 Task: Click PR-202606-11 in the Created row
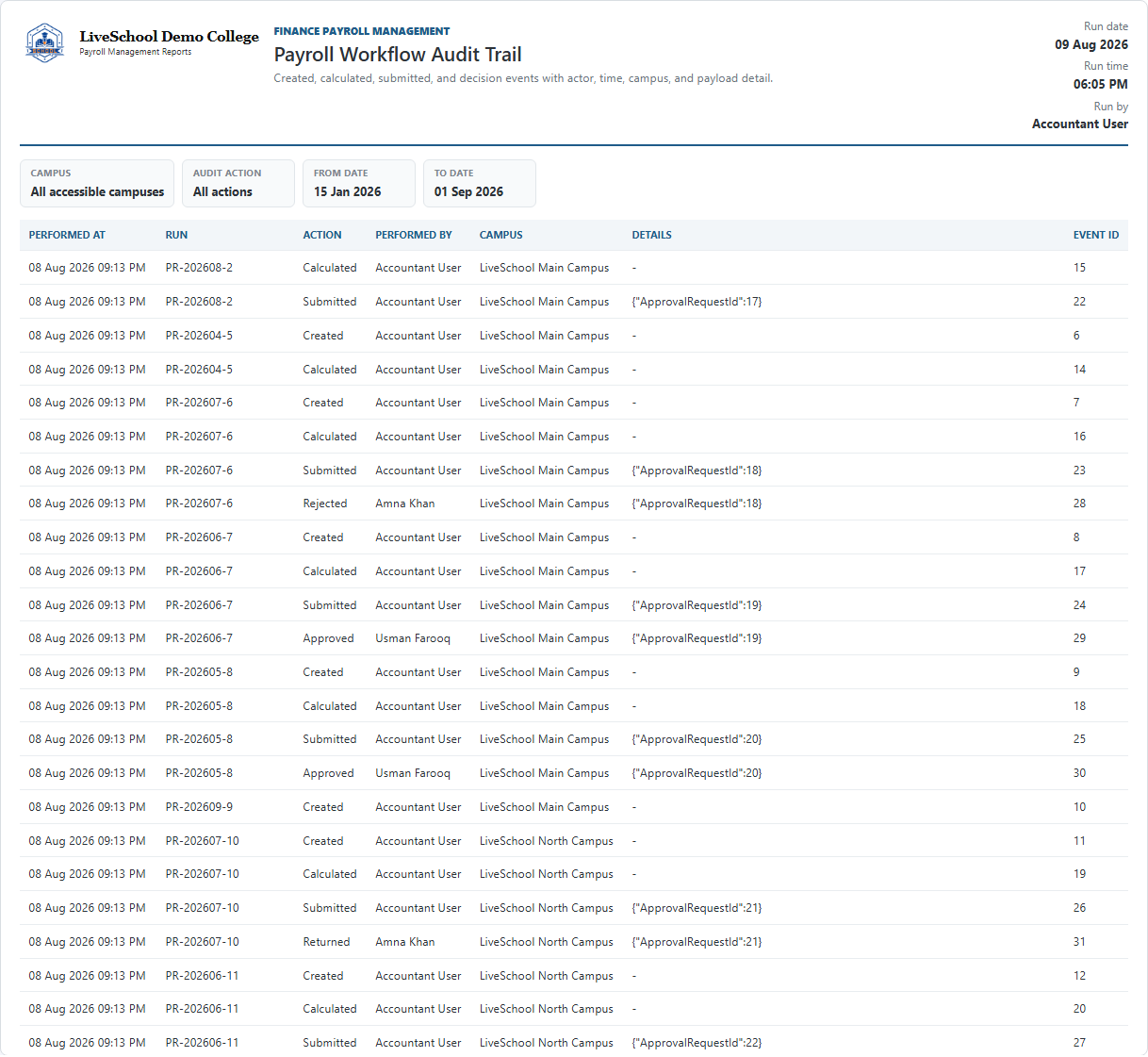(x=203, y=976)
